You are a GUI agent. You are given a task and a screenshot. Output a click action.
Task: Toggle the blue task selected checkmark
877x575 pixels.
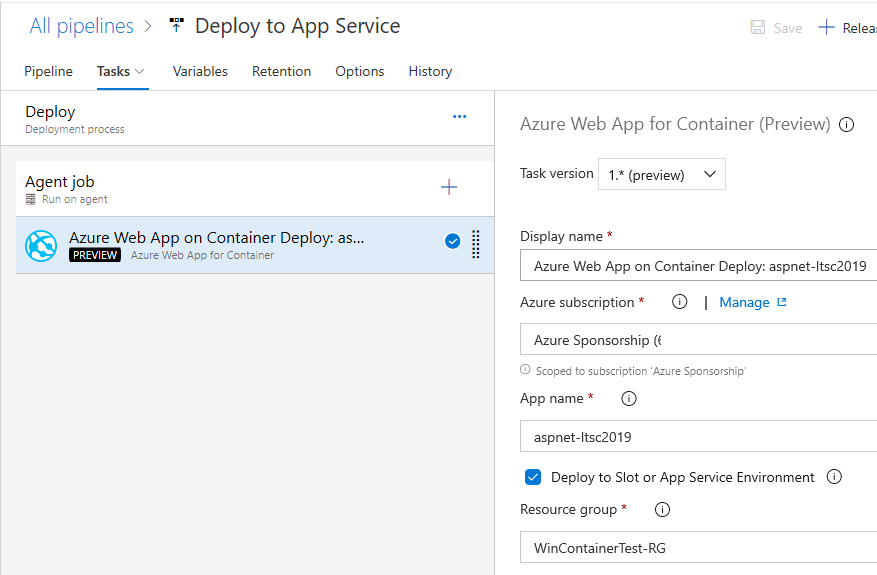pyautogui.click(x=452, y=241)
